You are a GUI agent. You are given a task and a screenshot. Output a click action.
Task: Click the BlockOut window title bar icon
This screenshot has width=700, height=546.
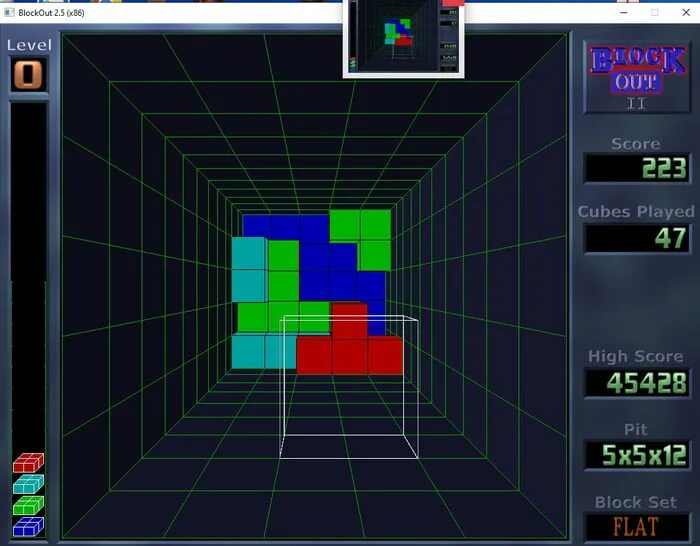click(x=9, y=13)
